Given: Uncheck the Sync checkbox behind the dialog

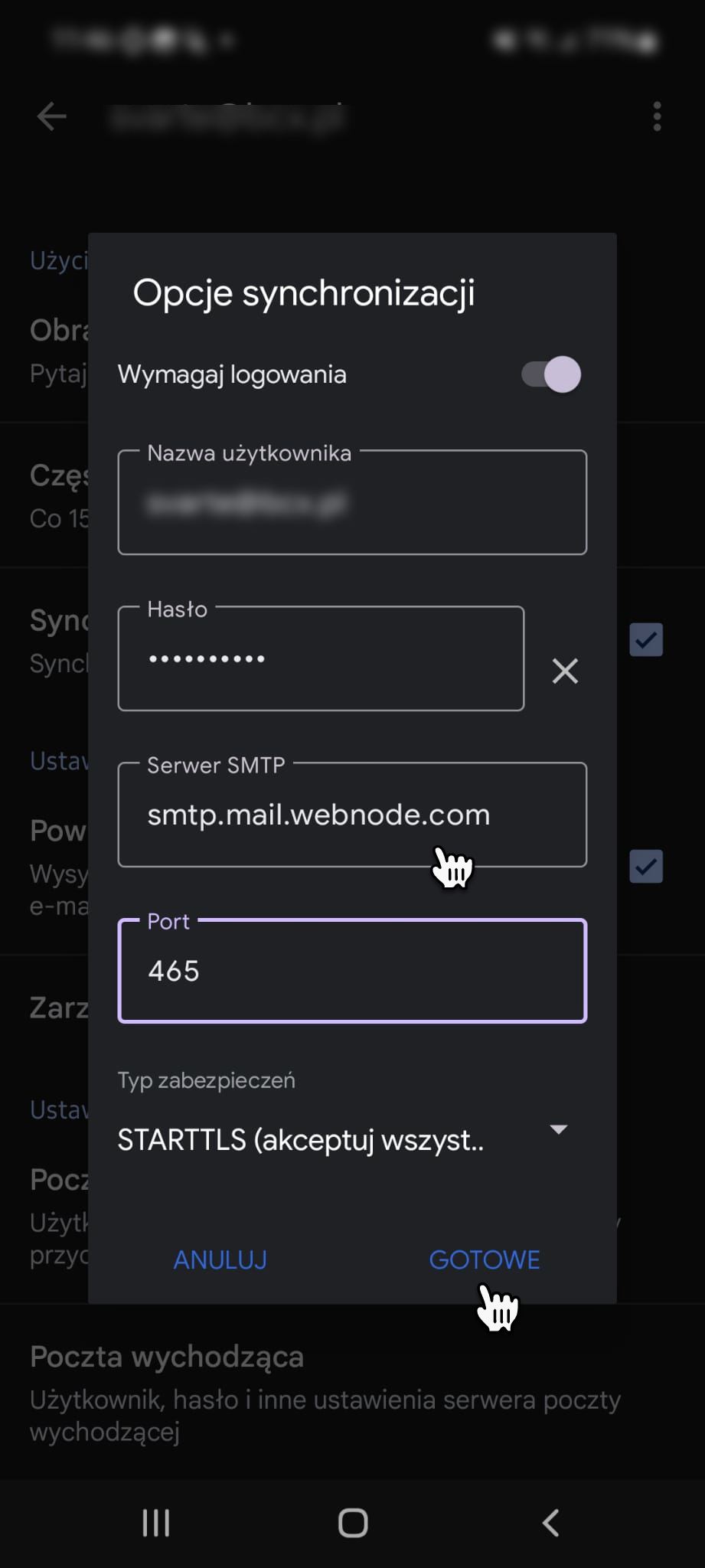Looking at the screenshot, I should 646,639.
